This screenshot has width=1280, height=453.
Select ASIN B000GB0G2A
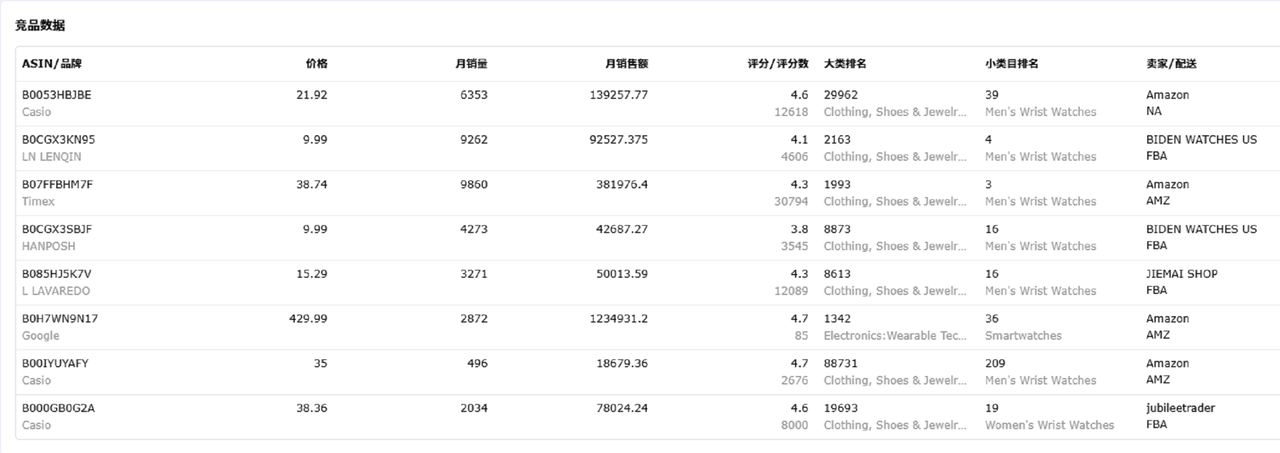[x=58, y=408]
